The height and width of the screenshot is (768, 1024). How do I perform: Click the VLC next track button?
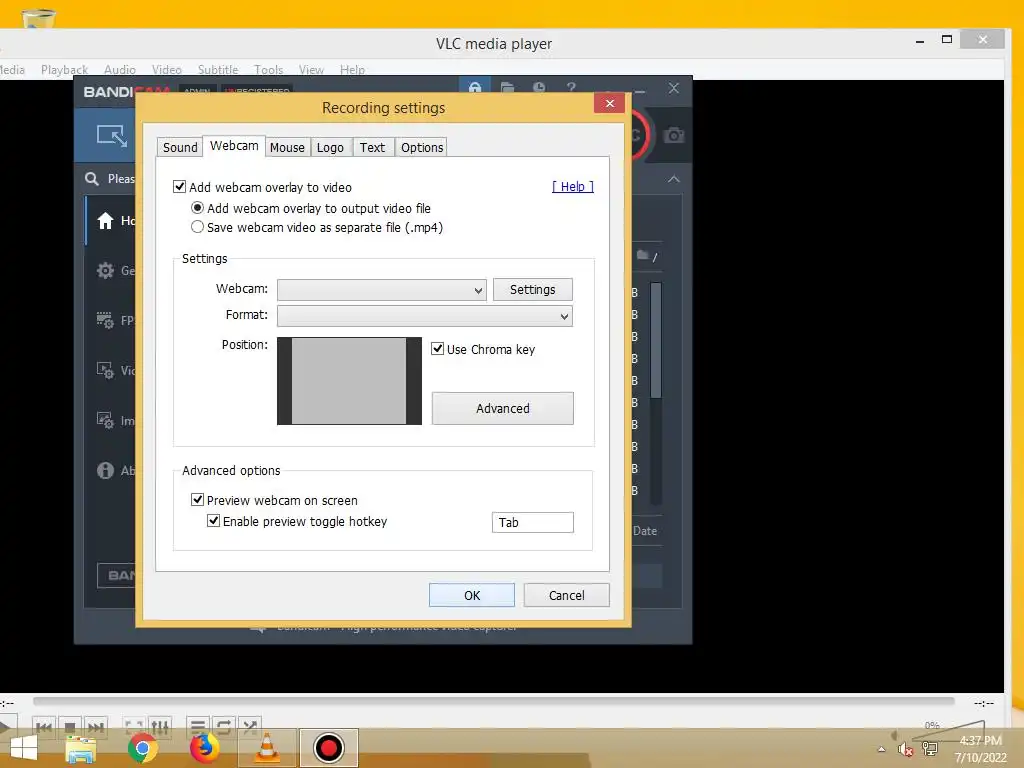(x=95, y=727)
